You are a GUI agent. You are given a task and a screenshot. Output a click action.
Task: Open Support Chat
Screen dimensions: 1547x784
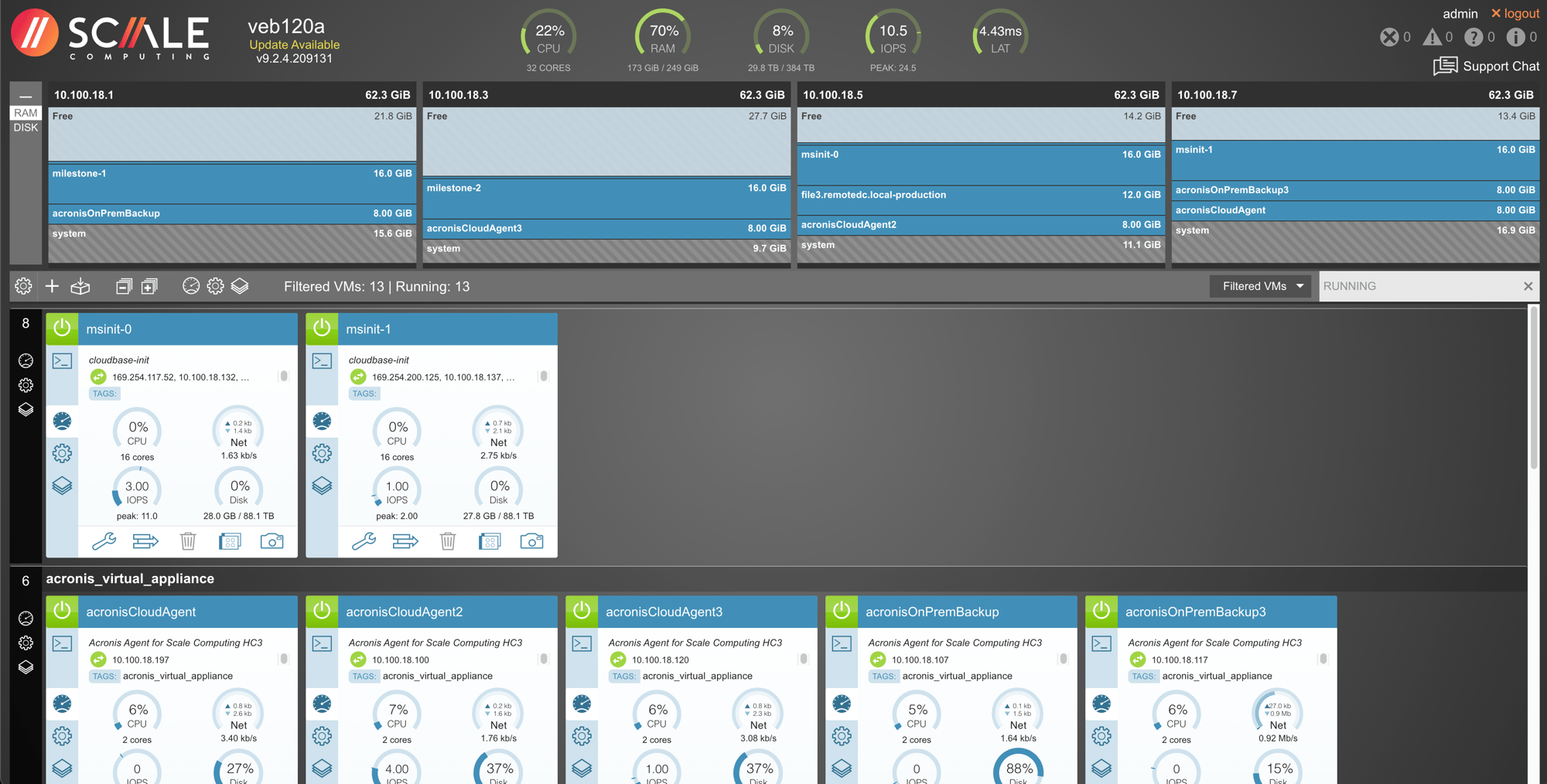pos(1486,66)
